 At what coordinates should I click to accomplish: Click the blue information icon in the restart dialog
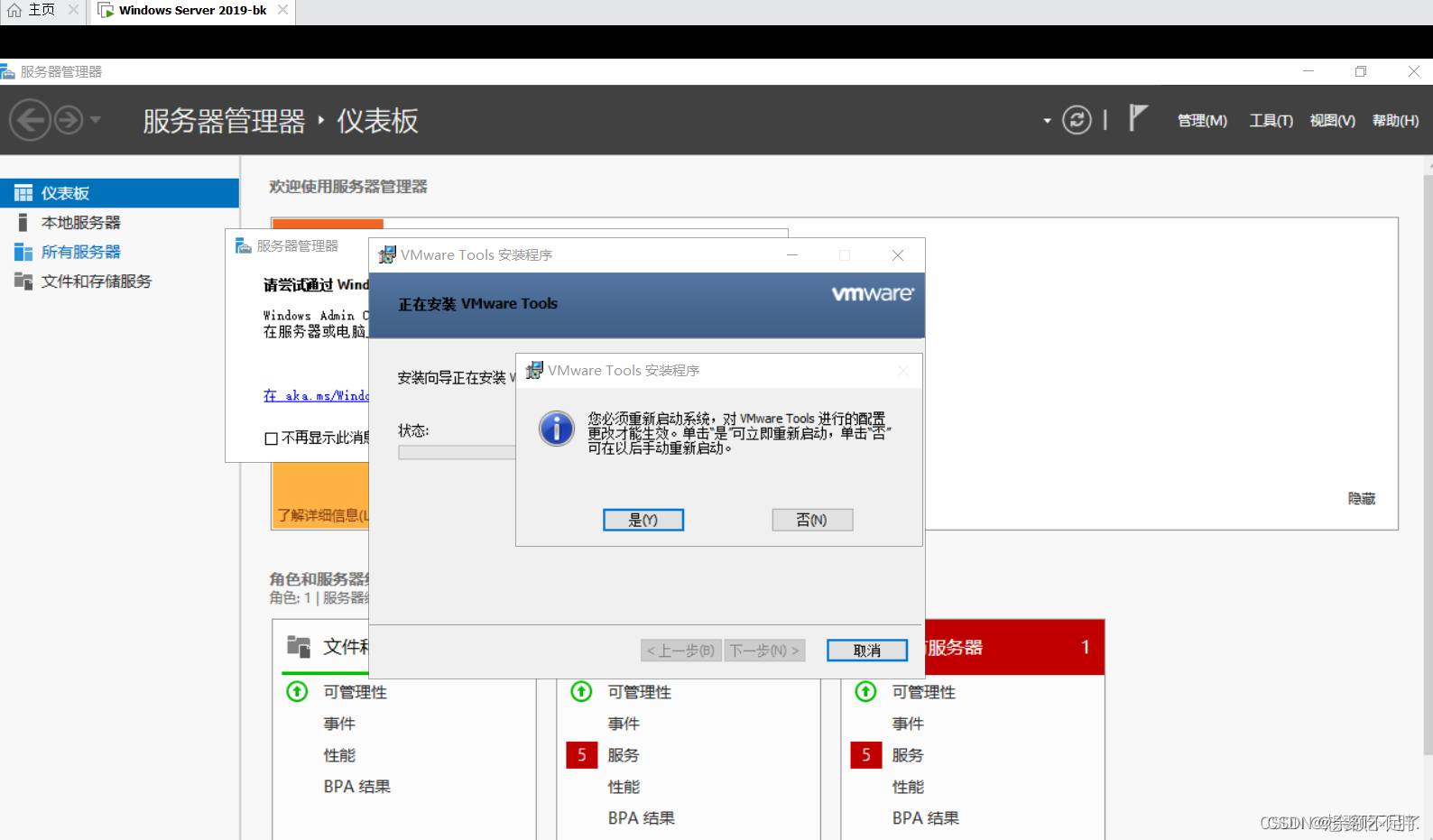tap(557, 429)
